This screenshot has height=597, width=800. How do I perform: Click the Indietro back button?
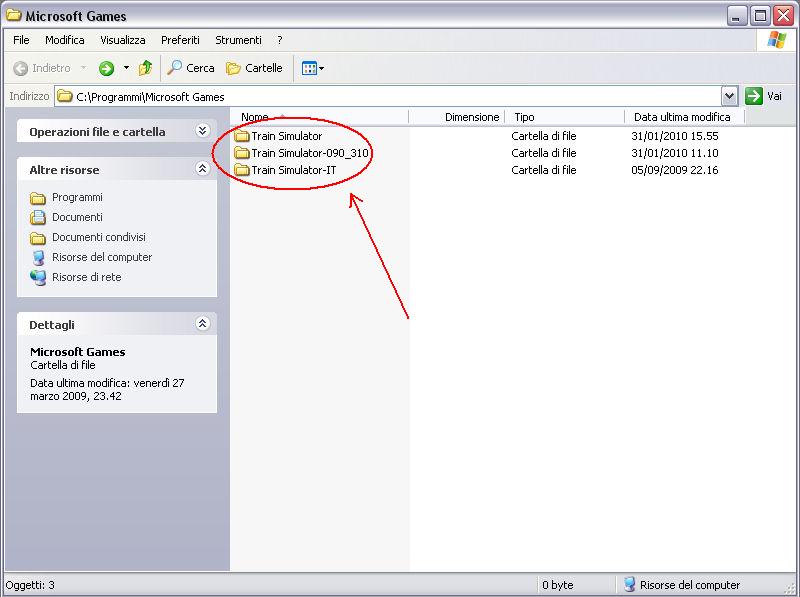(x=42, y=68)
